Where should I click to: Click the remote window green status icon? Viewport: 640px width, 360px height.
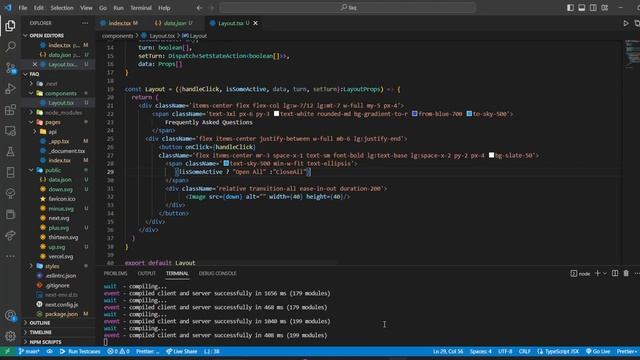pyautogui.click(x=7, y=351)
